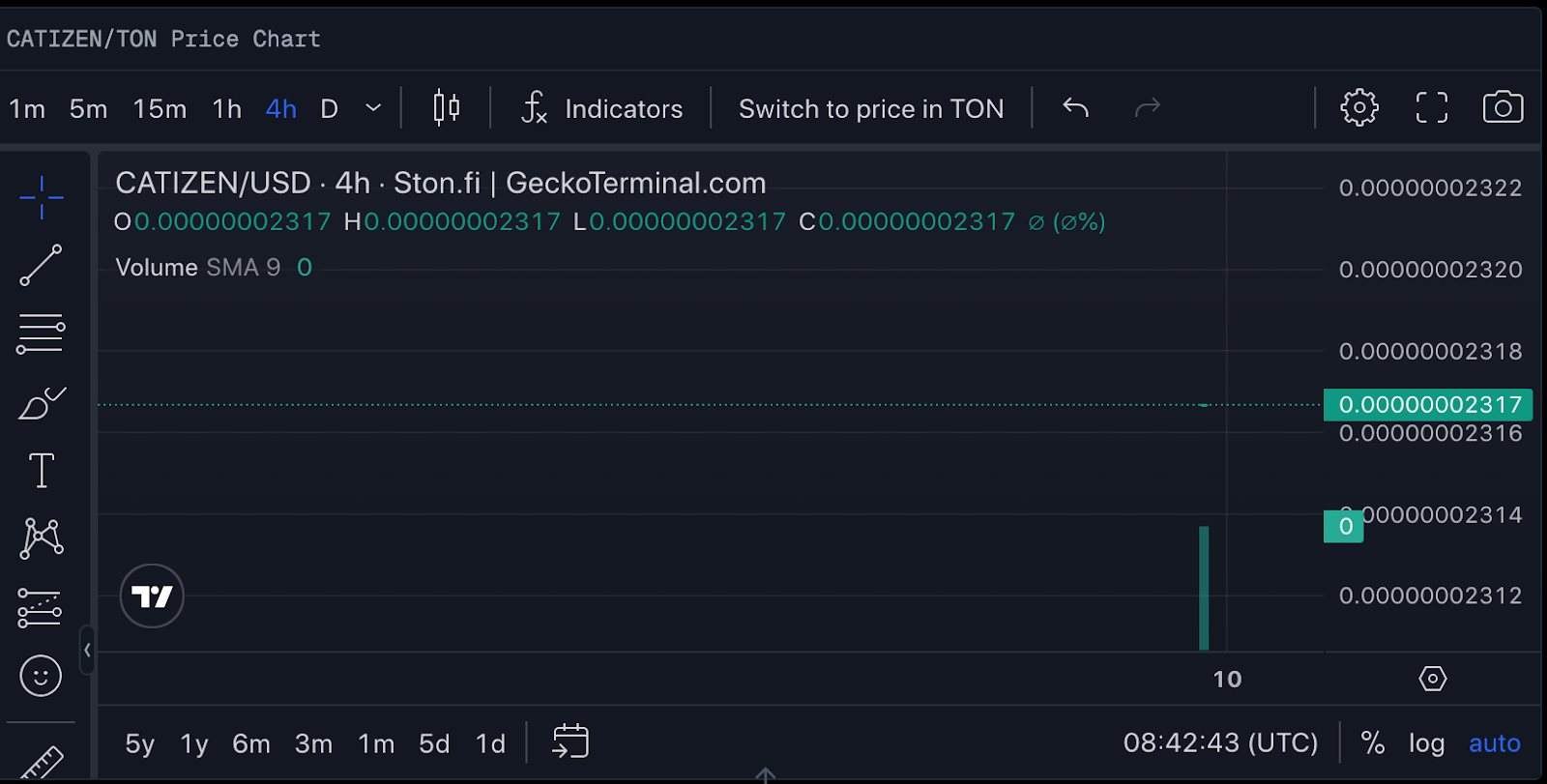Open the candle chart style selector

click(446, 107)
